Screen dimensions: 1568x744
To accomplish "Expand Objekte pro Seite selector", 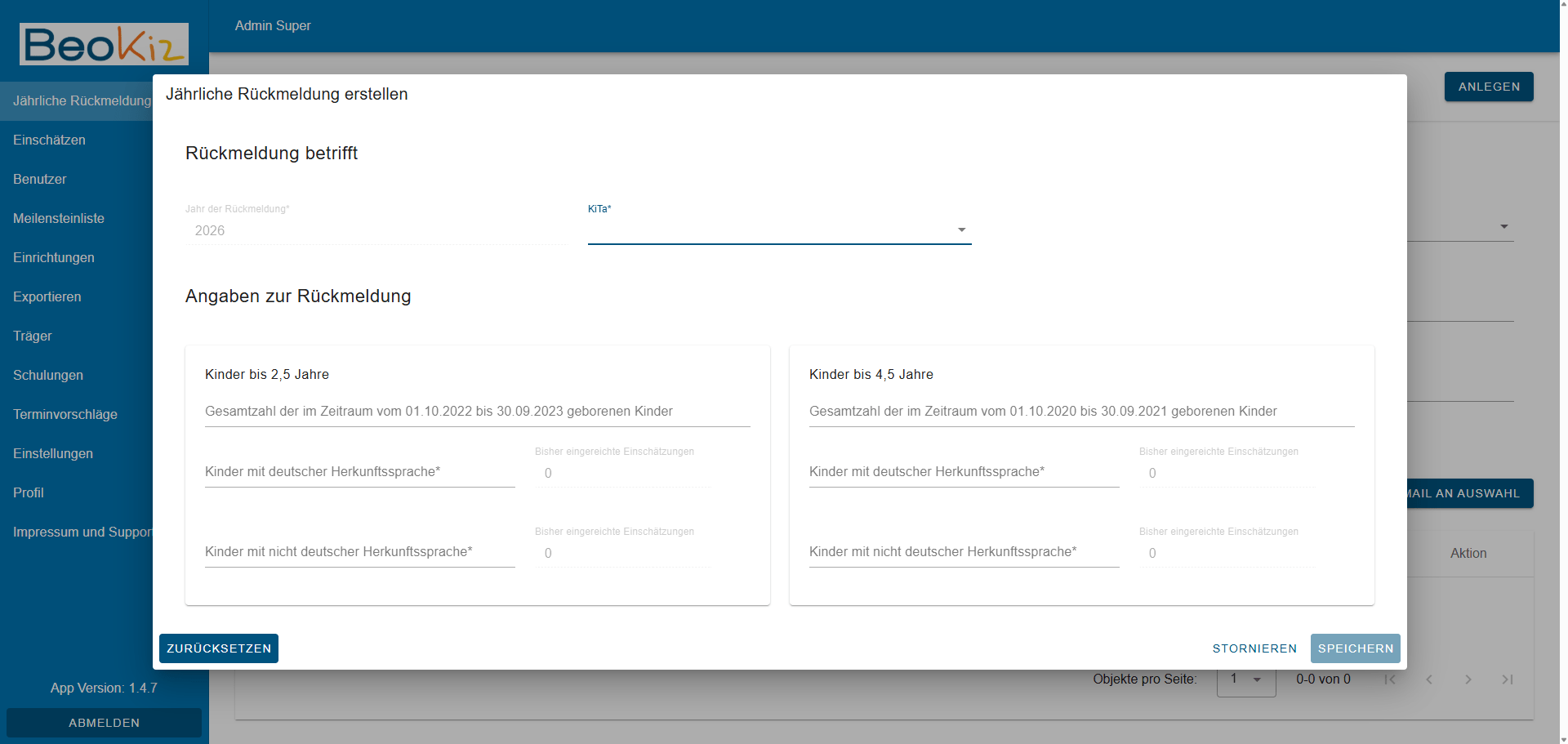I will pyautogui.click(x=1246, y=679).
